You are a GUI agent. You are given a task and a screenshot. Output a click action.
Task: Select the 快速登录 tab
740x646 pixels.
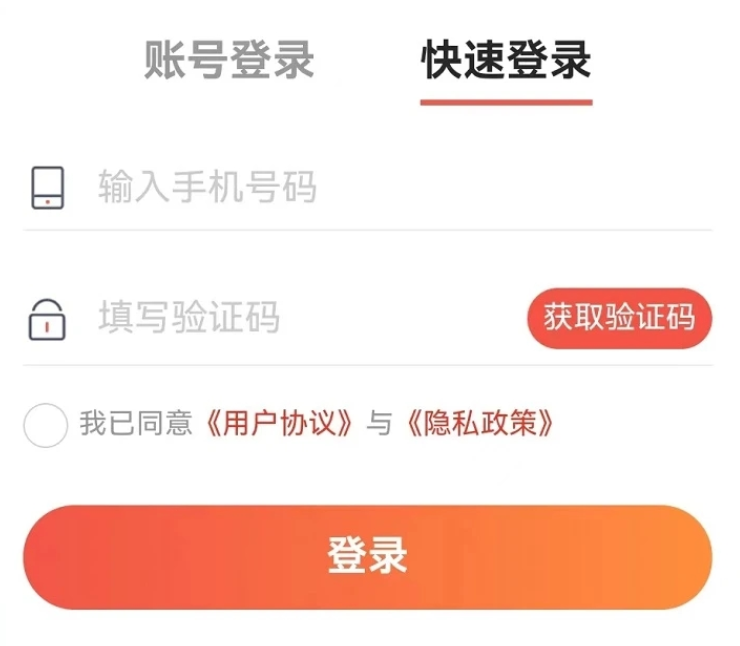tap(506, 60)
